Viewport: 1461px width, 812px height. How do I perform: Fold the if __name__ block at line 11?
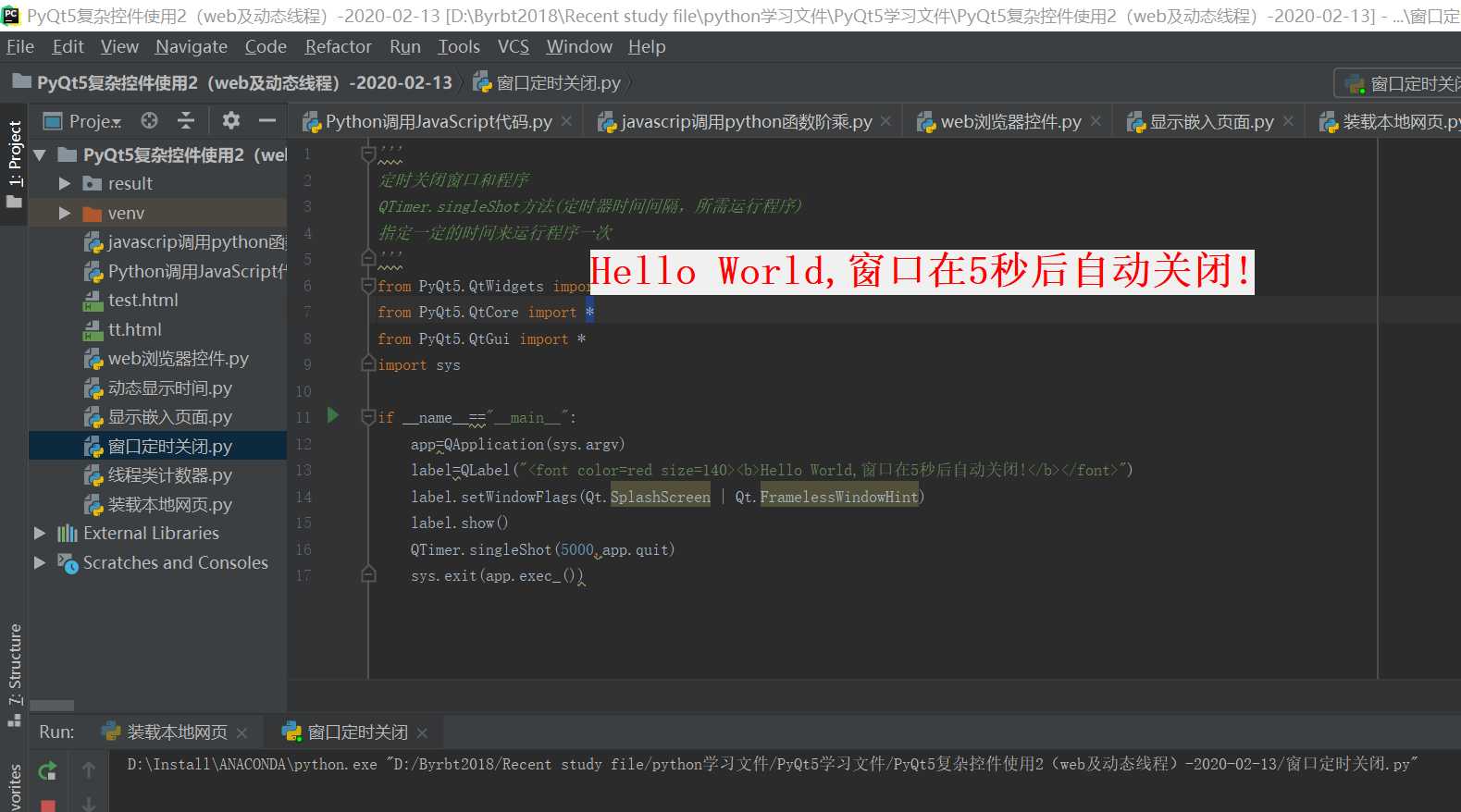click(368, 417)
